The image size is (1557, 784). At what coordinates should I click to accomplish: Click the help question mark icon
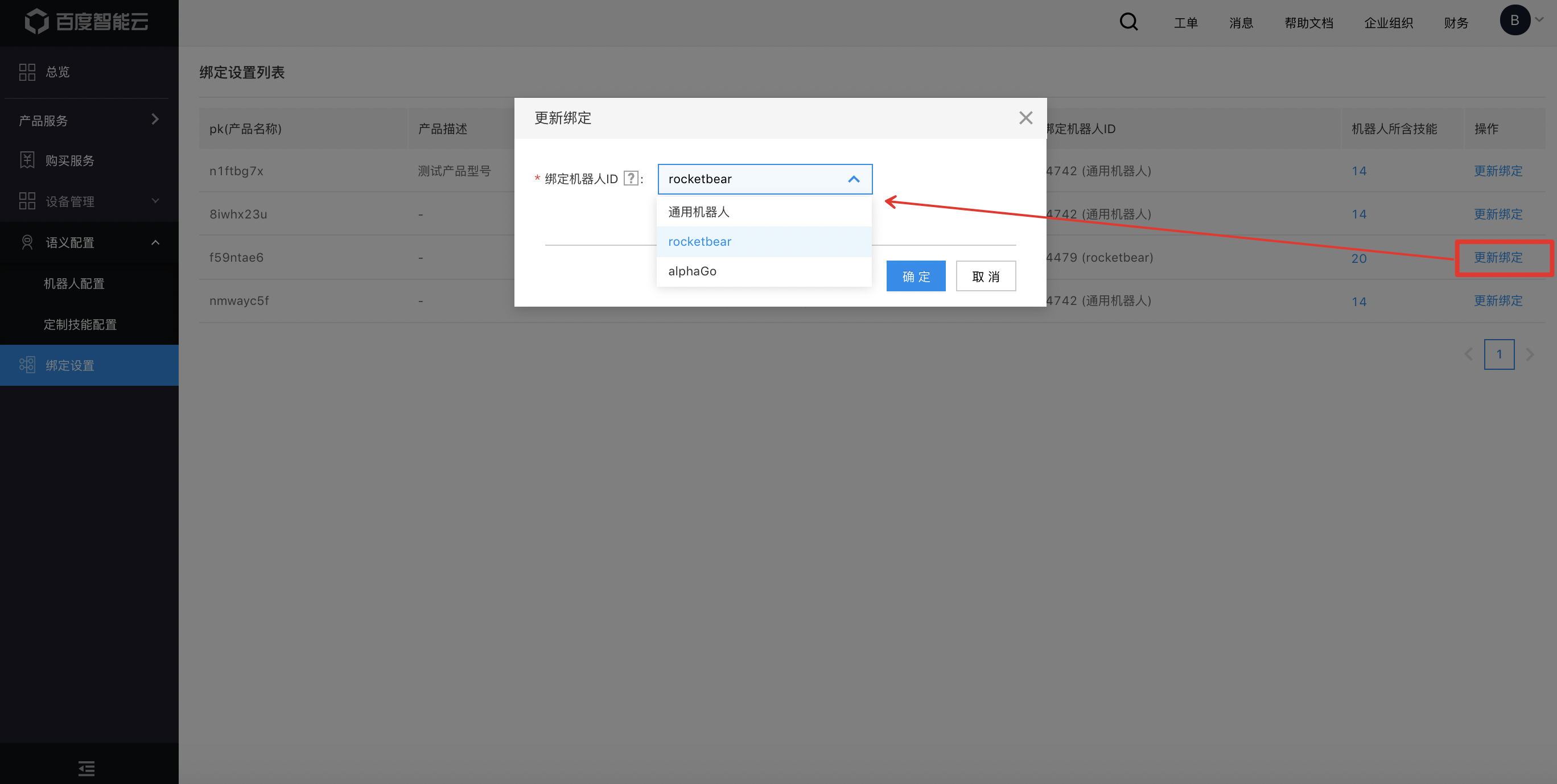coord(631,178)
